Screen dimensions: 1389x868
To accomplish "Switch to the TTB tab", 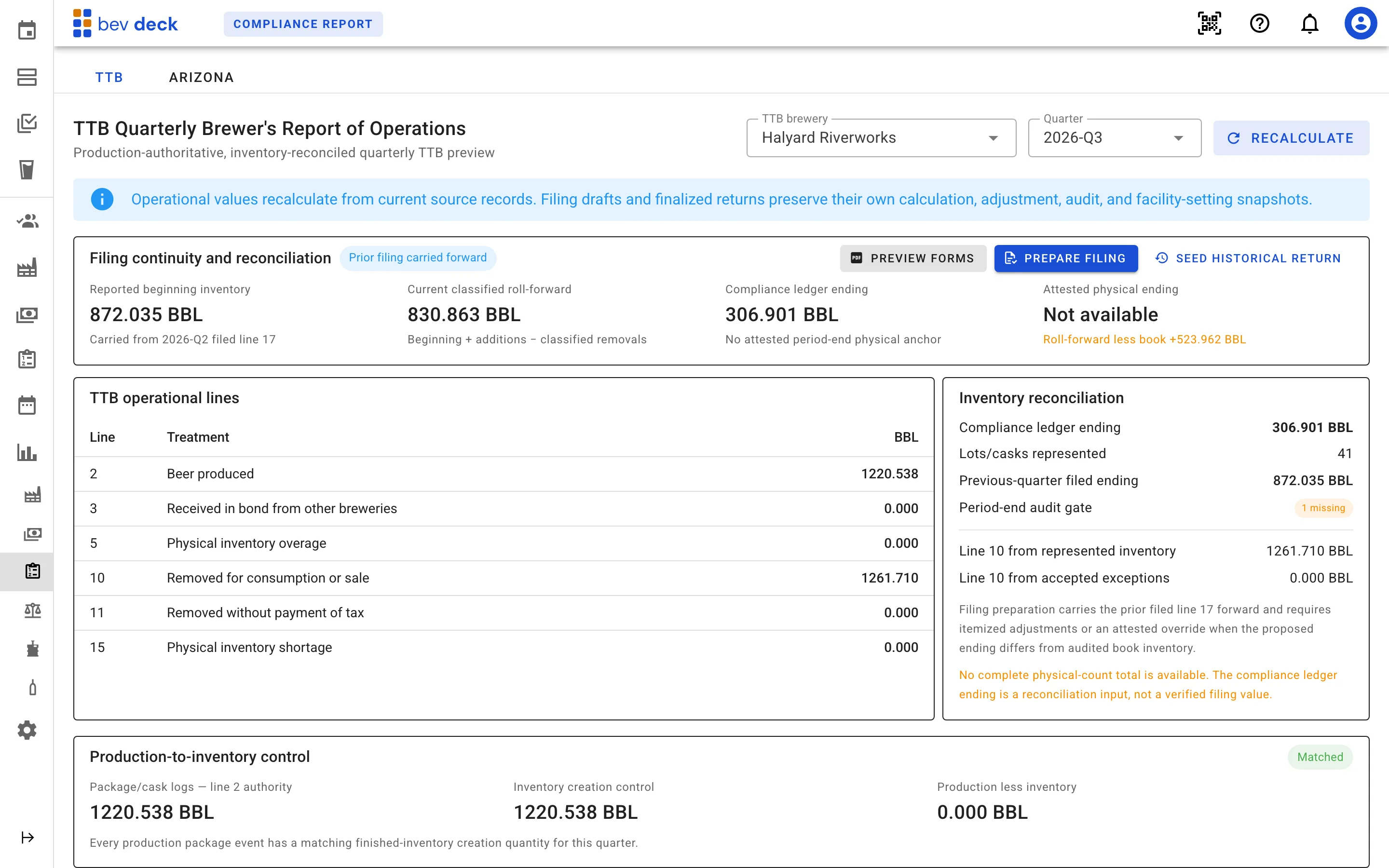I will pyautogui.click(x=109, y=77).
